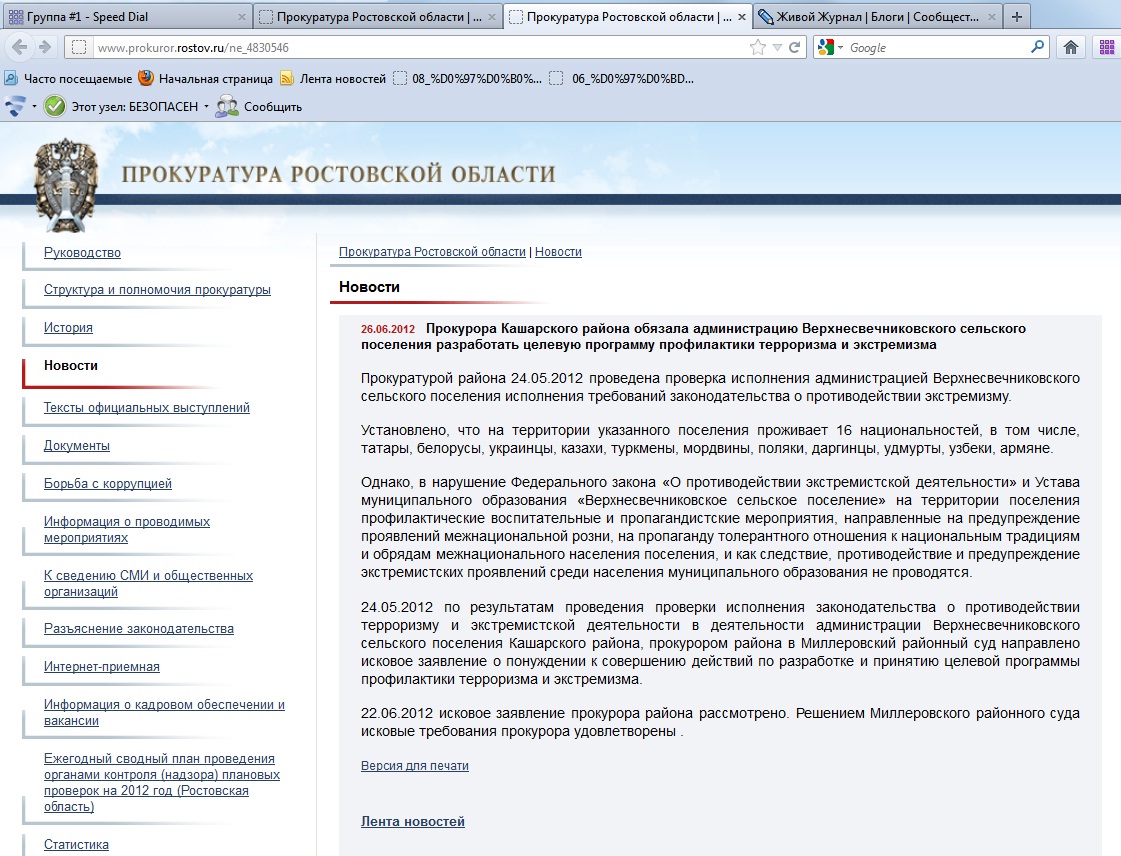Viewport: 1121px width, 856px height.
Task: Click the home page icon
Action: tap(1071, 47)
